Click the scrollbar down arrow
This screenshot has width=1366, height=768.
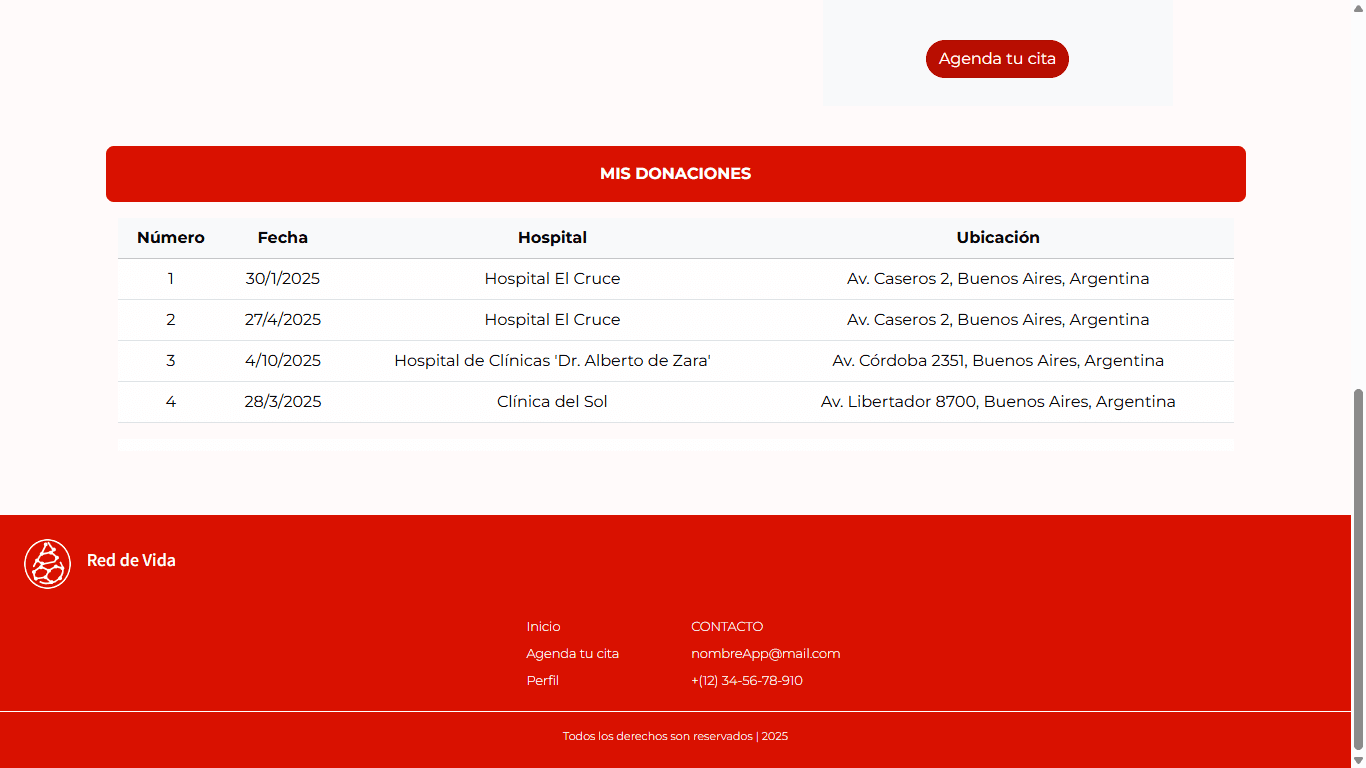(x=1358, y=760)
